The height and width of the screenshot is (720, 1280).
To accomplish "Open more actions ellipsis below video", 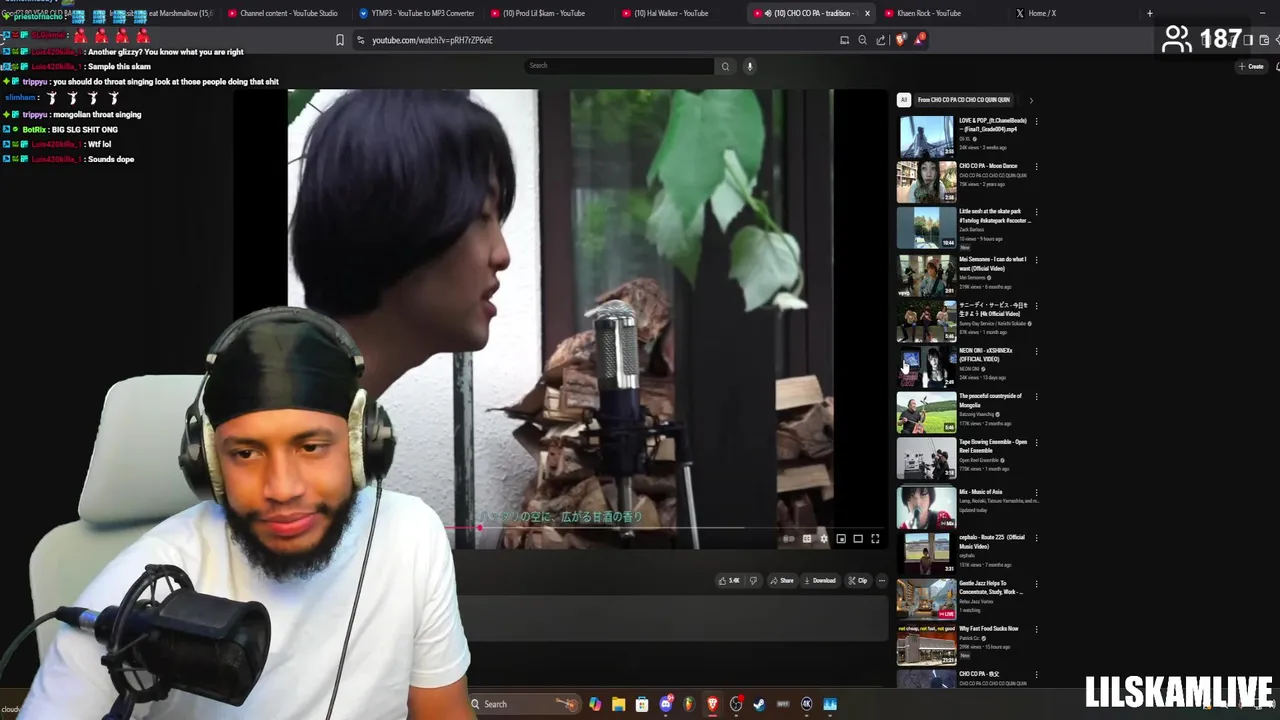I will click(x=882, y=581).
